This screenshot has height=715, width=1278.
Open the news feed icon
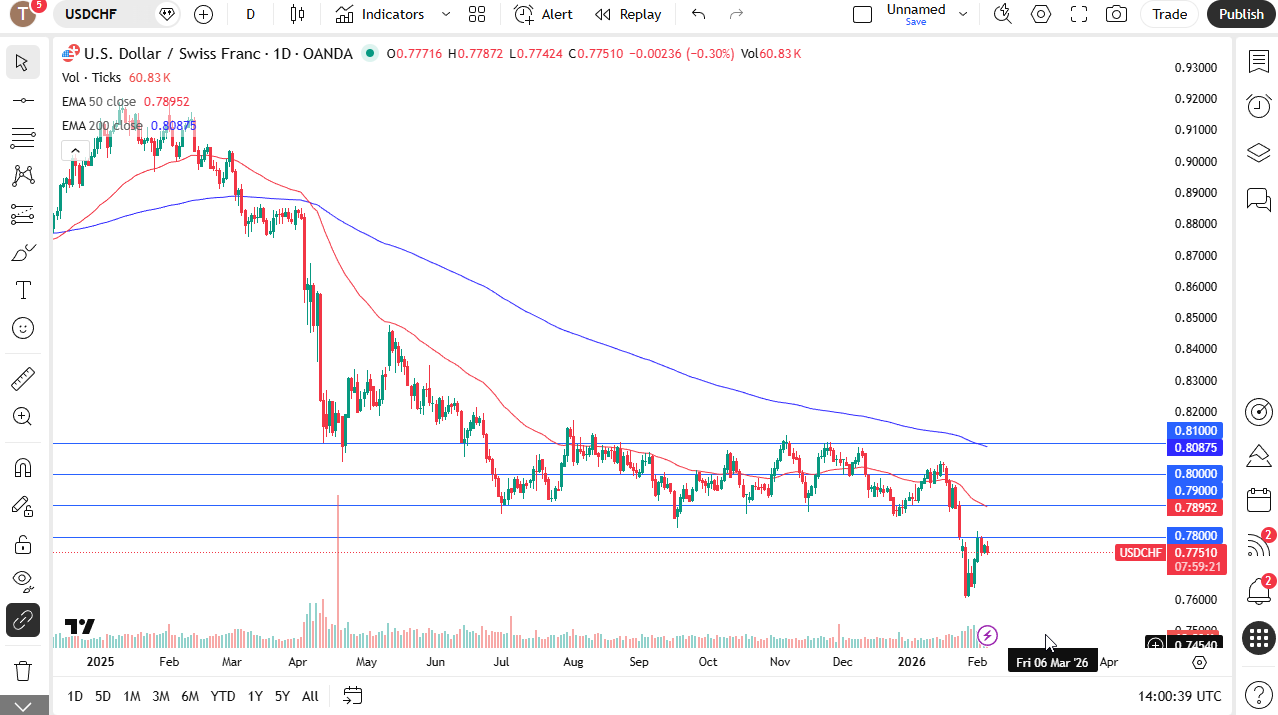coord(1258,545)
